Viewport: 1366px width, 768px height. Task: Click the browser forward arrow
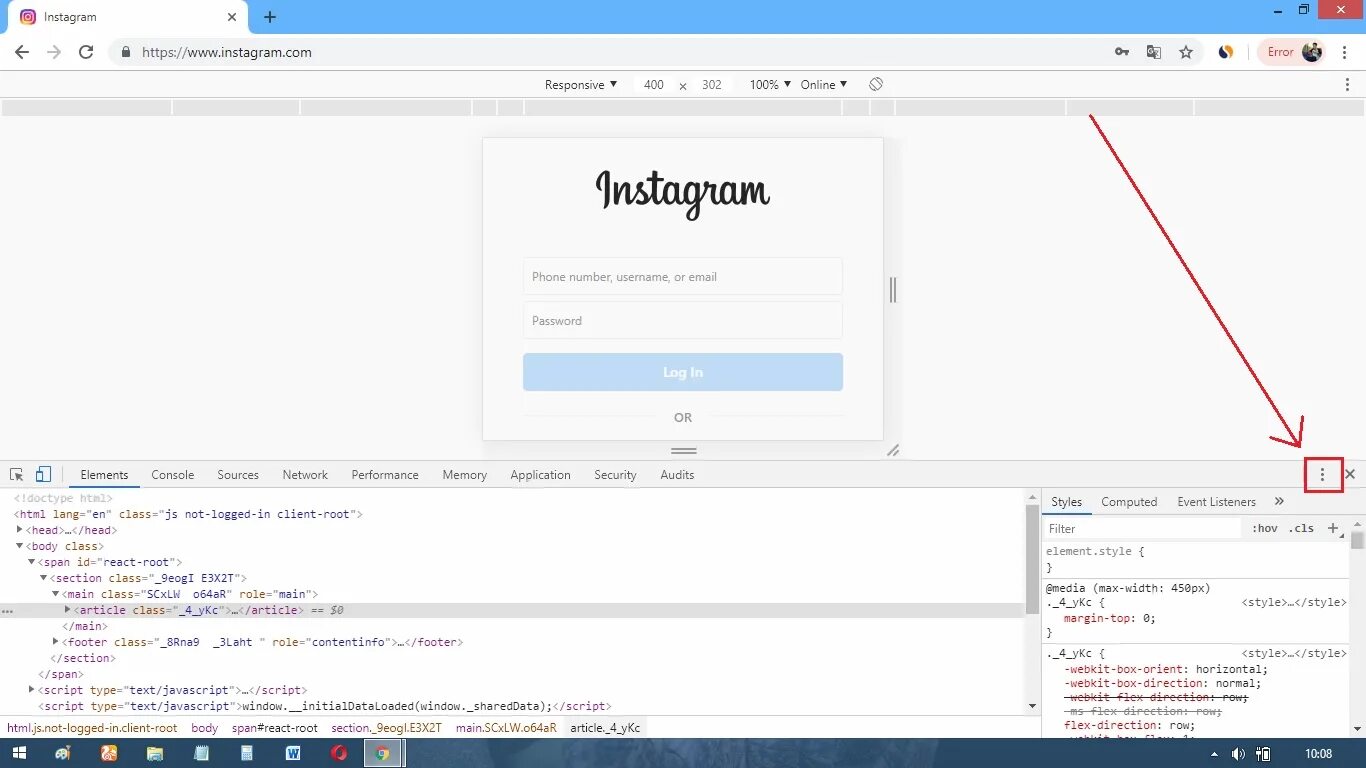(54, 52)
